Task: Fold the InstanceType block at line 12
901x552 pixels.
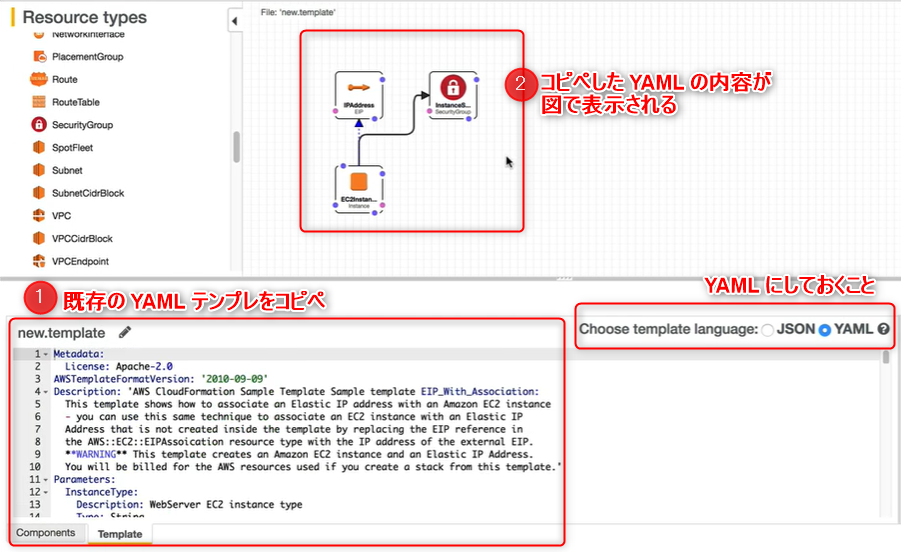Action: pos(46,492)
